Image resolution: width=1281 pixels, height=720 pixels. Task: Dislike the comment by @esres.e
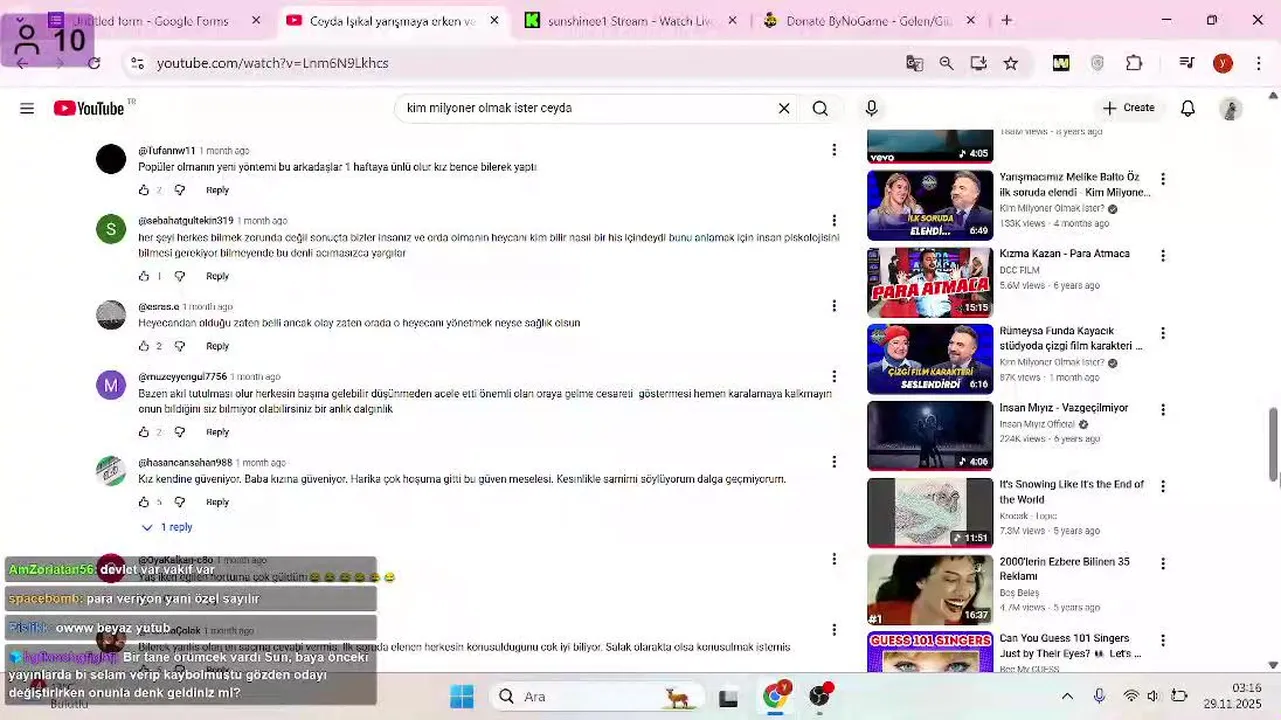click(x=180, y=346)
